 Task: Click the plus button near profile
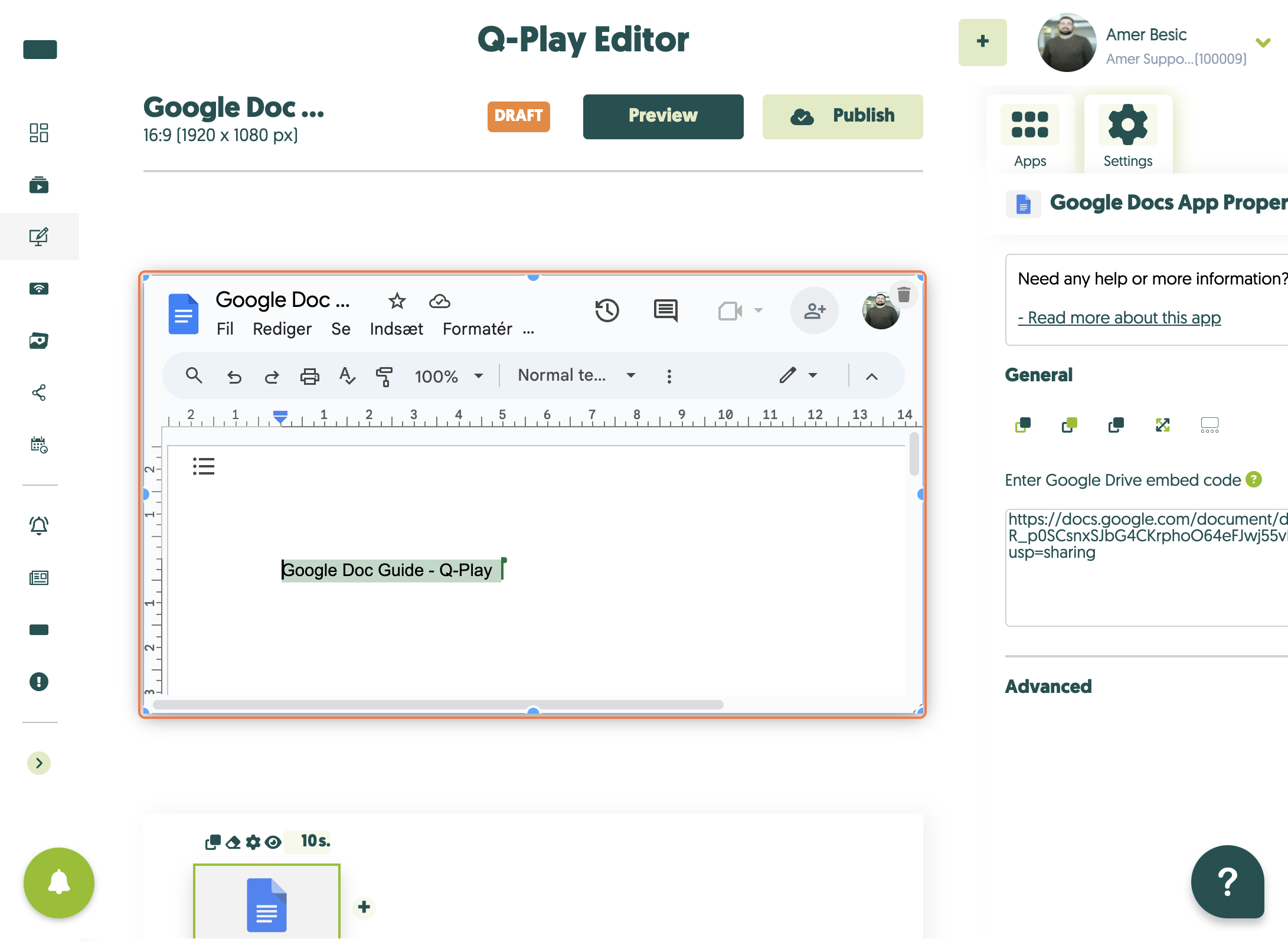[x=983, y=42]
